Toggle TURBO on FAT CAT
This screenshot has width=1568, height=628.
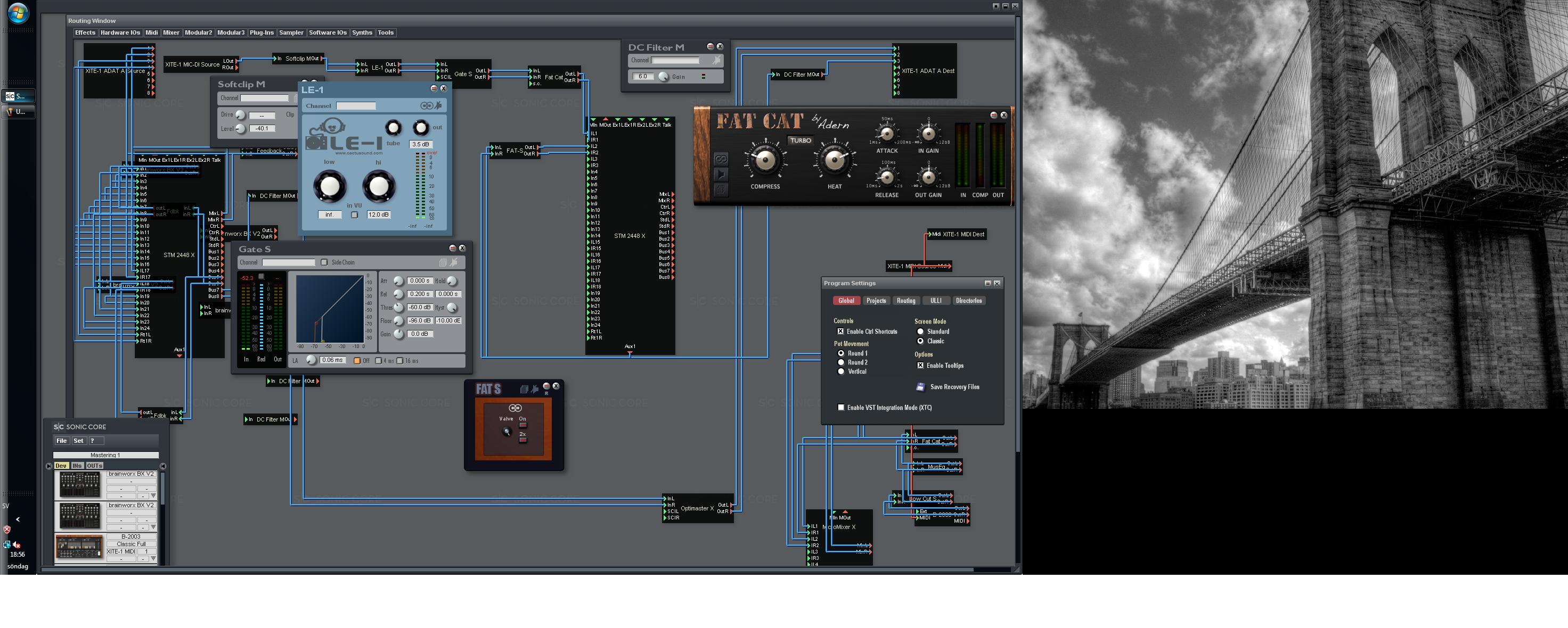pyautogui.click(x=801, y=141)
